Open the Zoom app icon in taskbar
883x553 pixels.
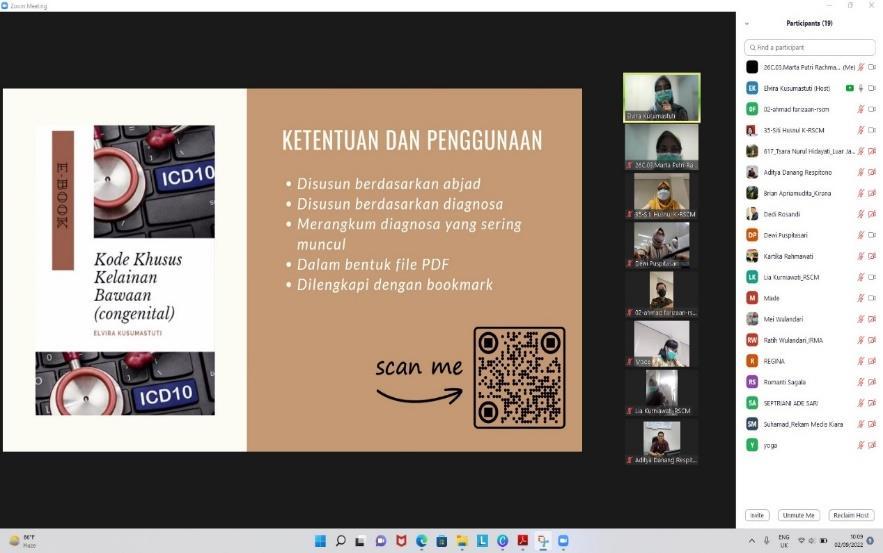click(x=563, y=541)
